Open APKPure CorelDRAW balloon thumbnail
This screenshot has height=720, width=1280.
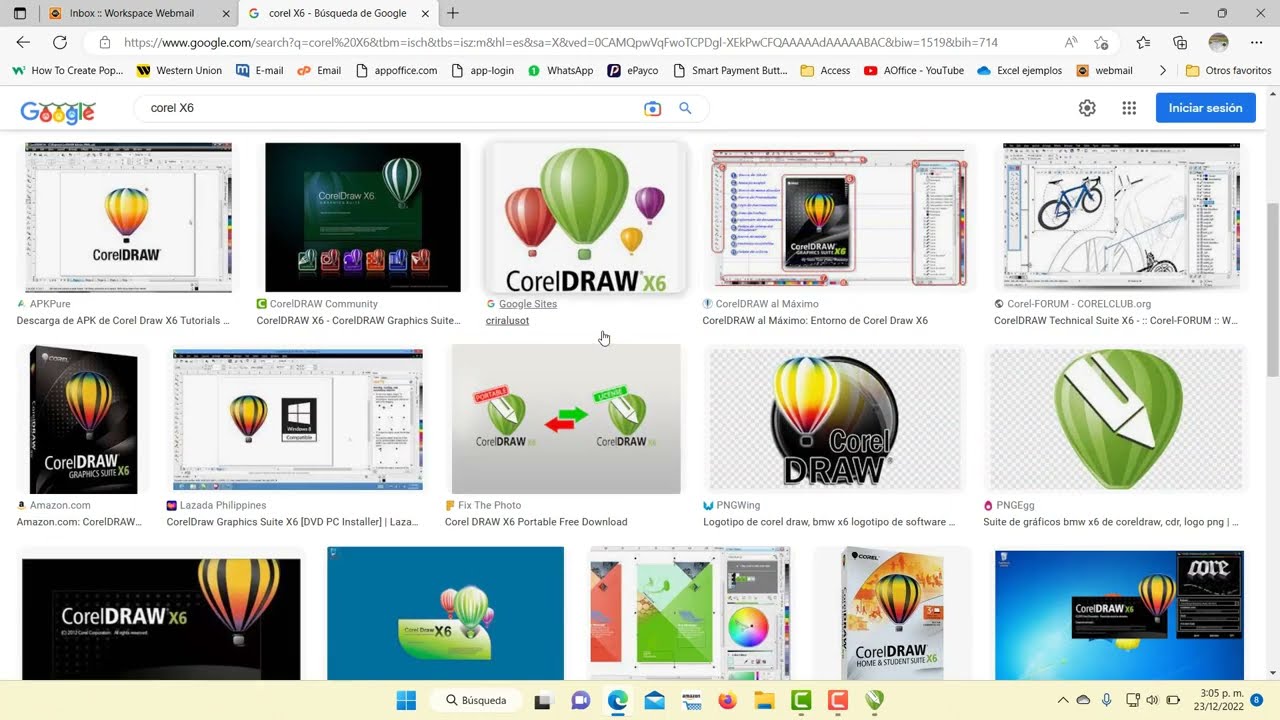tap(128, 217)
